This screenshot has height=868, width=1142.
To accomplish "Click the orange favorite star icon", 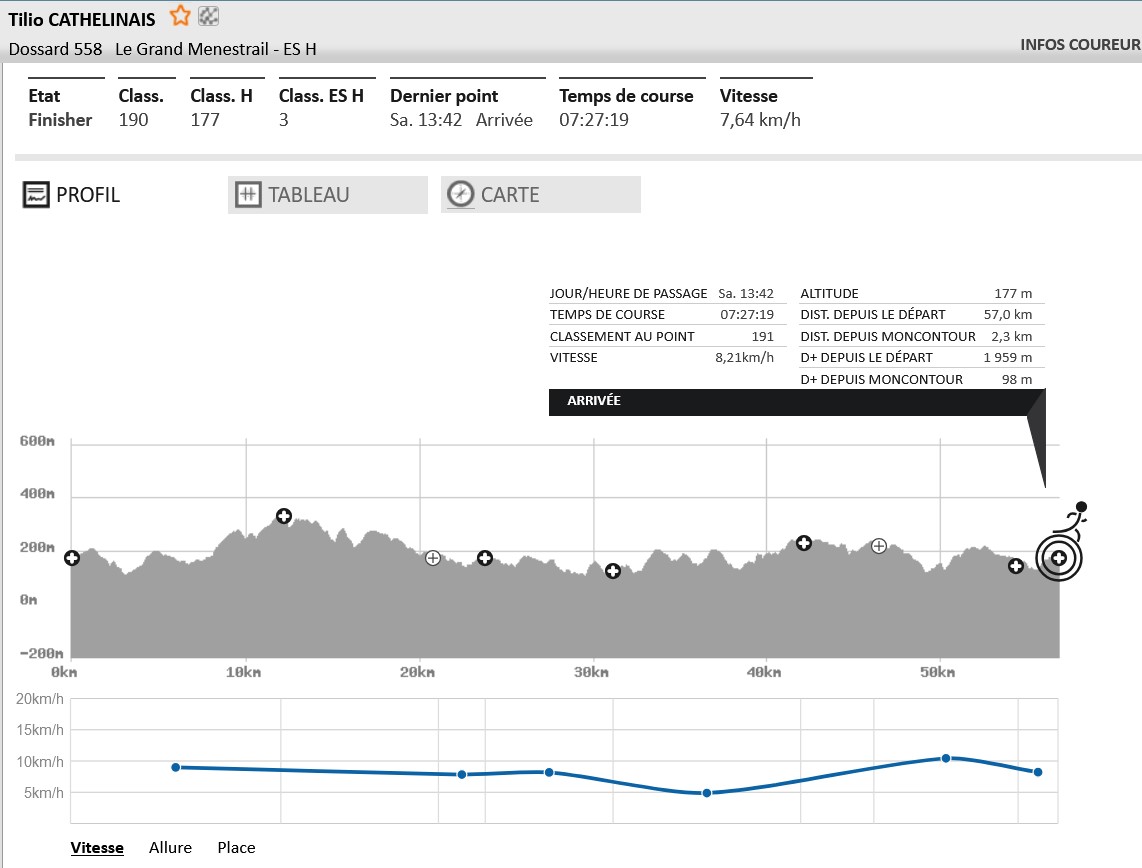I will (x=180, y=16).
